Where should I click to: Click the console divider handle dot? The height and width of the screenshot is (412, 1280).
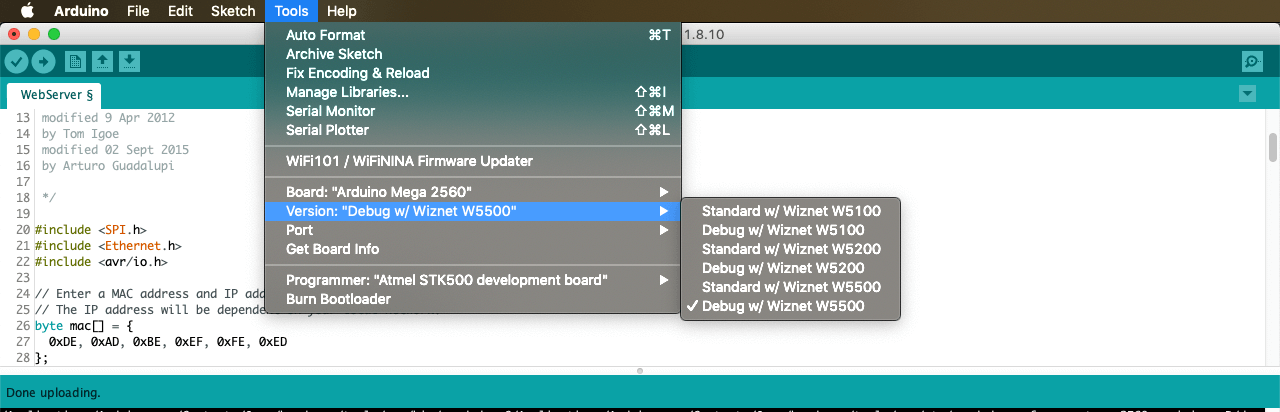(x=640, y=370)
